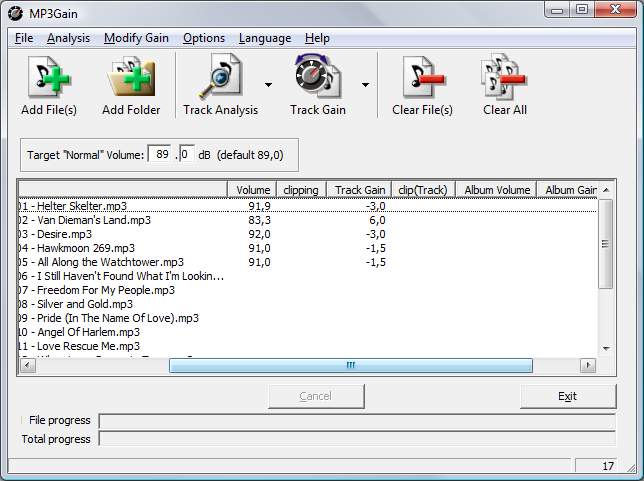Screen dimensions: 644x481
Task: Apply Track Gain using the dial icon
Action: coord(317,77)
